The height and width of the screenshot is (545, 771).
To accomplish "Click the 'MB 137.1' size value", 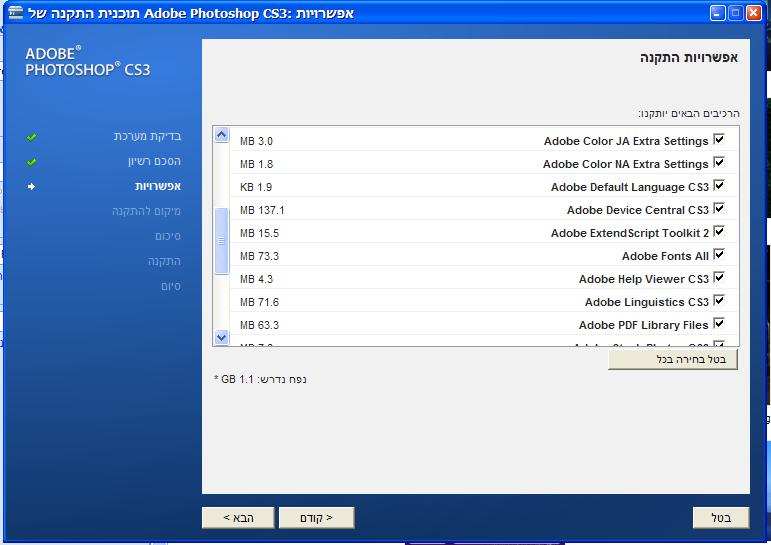I will (262, 211).
